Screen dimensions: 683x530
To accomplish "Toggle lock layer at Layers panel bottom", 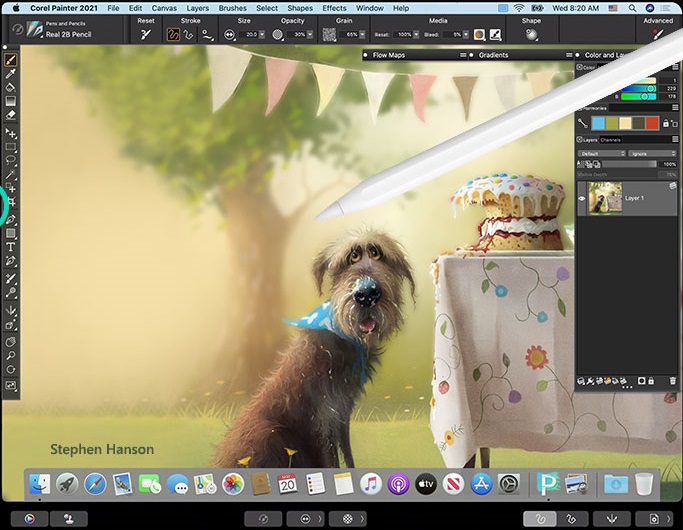I will tap(651, 381).
